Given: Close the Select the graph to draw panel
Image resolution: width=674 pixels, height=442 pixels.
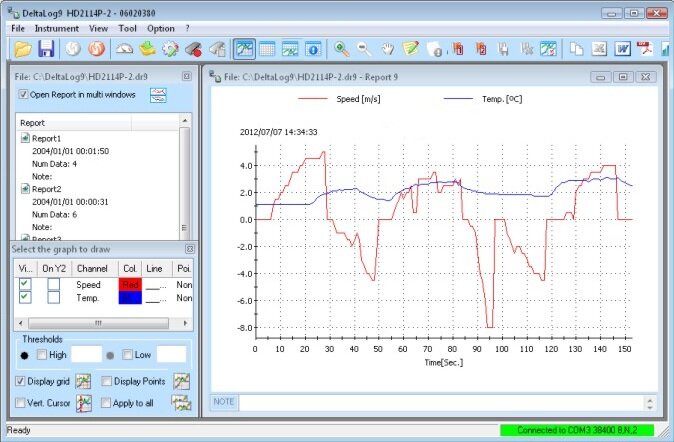Looking at the screenshot, I should click(190, 249).
